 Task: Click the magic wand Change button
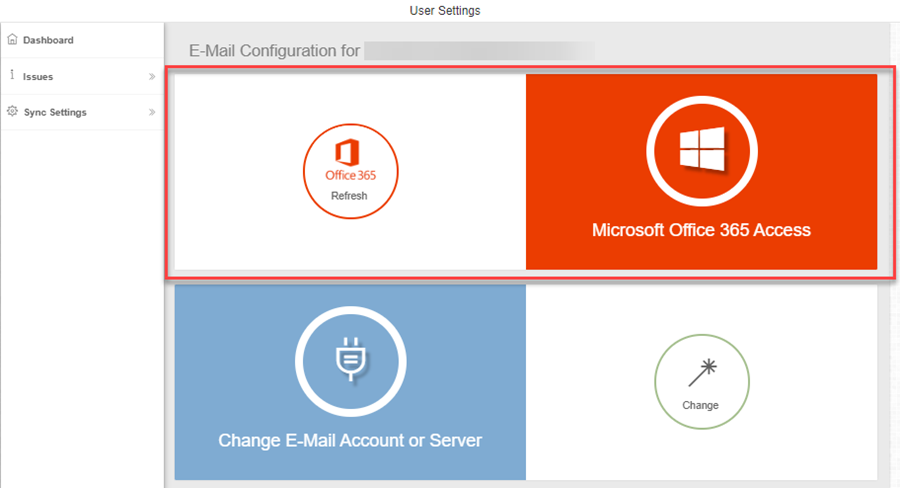(x=701, y=382)
